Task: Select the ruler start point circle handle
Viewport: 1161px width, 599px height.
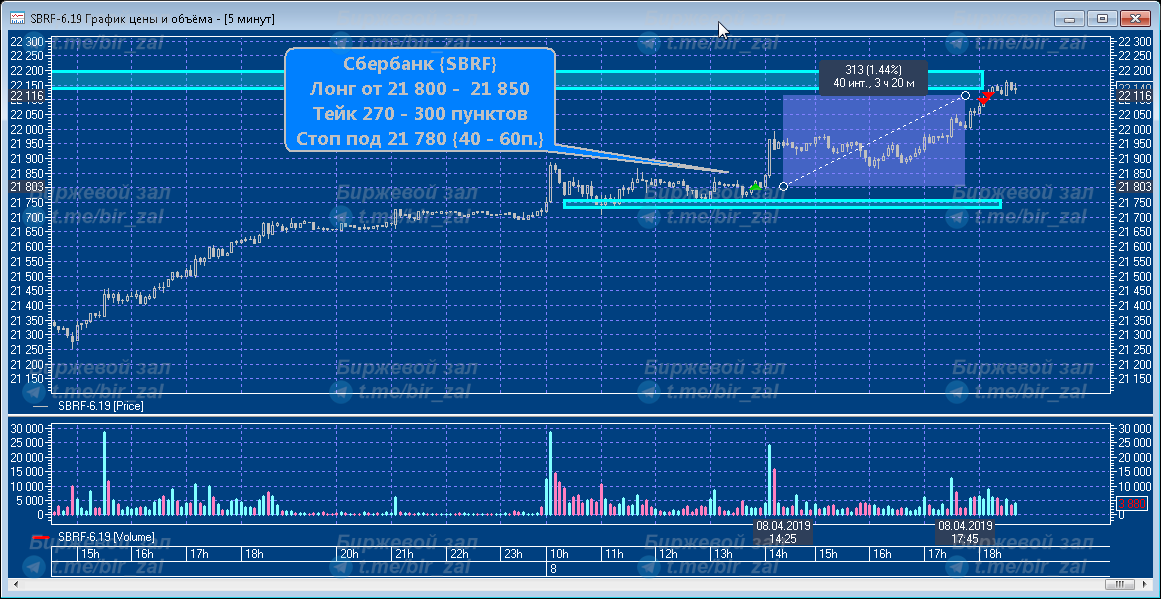Action: (x=783, y=186)
